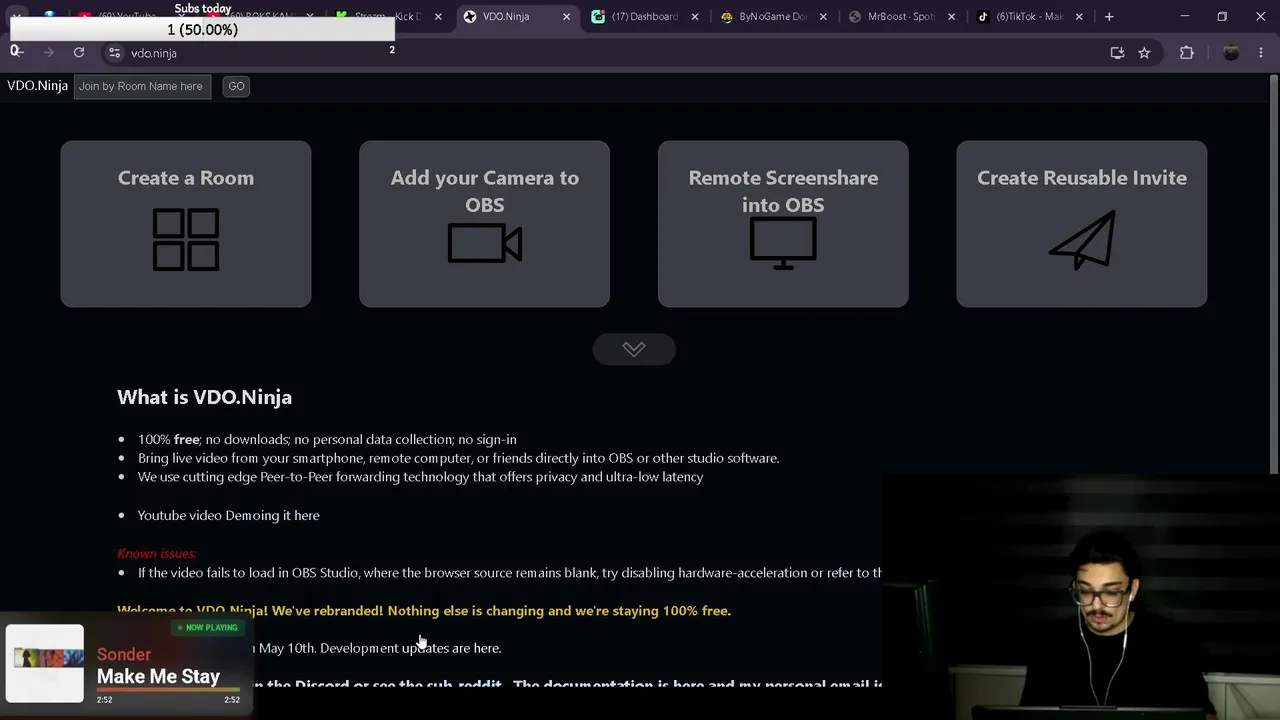The width and height of the screenshot is (1280, 720).
Task: Click the install app icon in address bar
Action: coord(1117,53)
